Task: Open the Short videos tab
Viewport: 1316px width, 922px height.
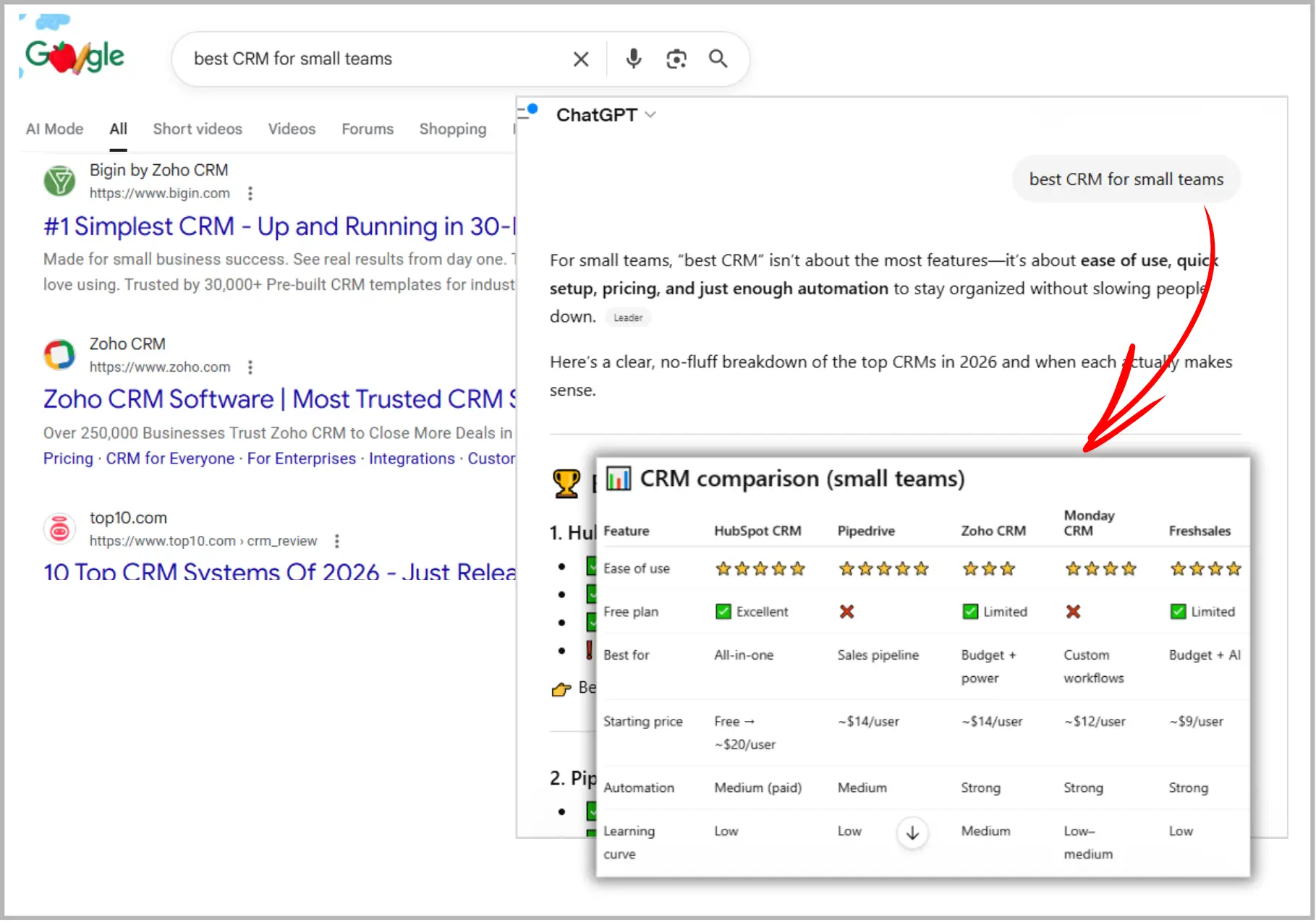Action: pyautogui.click(x=198, y=129)
